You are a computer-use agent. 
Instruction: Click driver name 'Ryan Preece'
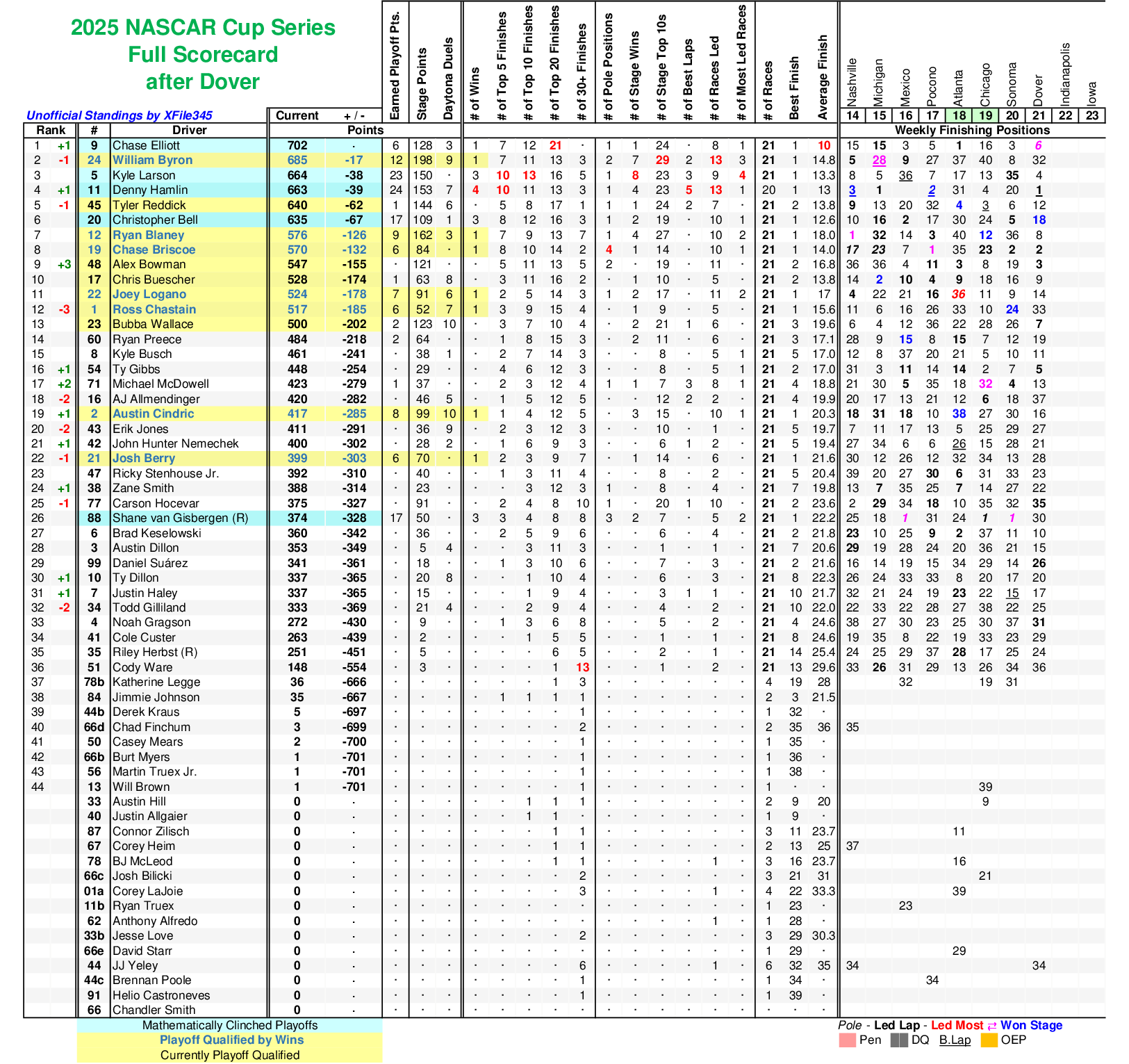147,339
